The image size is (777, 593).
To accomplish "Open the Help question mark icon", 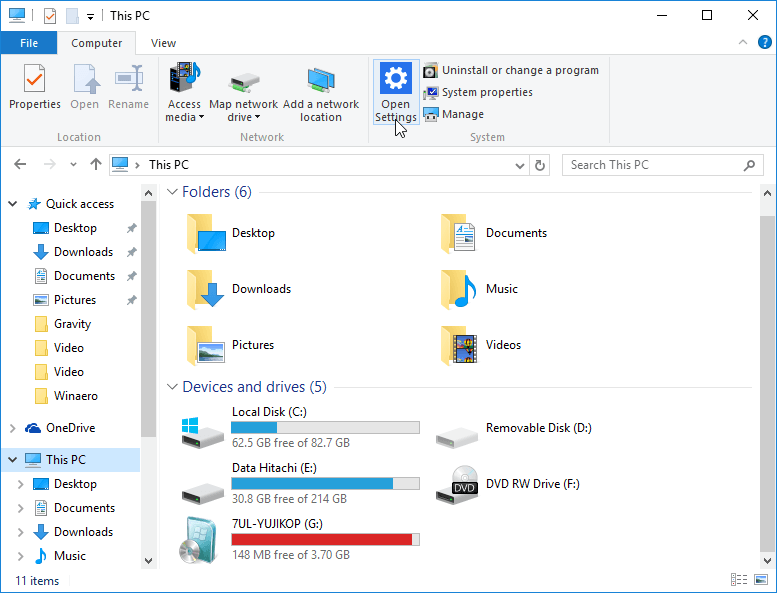I will [x=765, y=43].
